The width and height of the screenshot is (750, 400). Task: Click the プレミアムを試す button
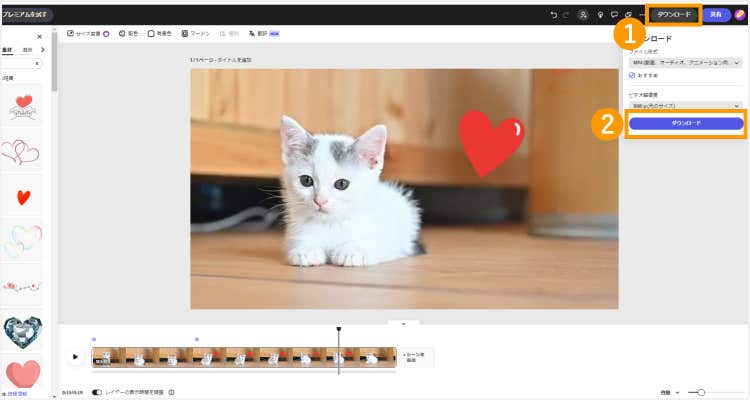point(26,15)
